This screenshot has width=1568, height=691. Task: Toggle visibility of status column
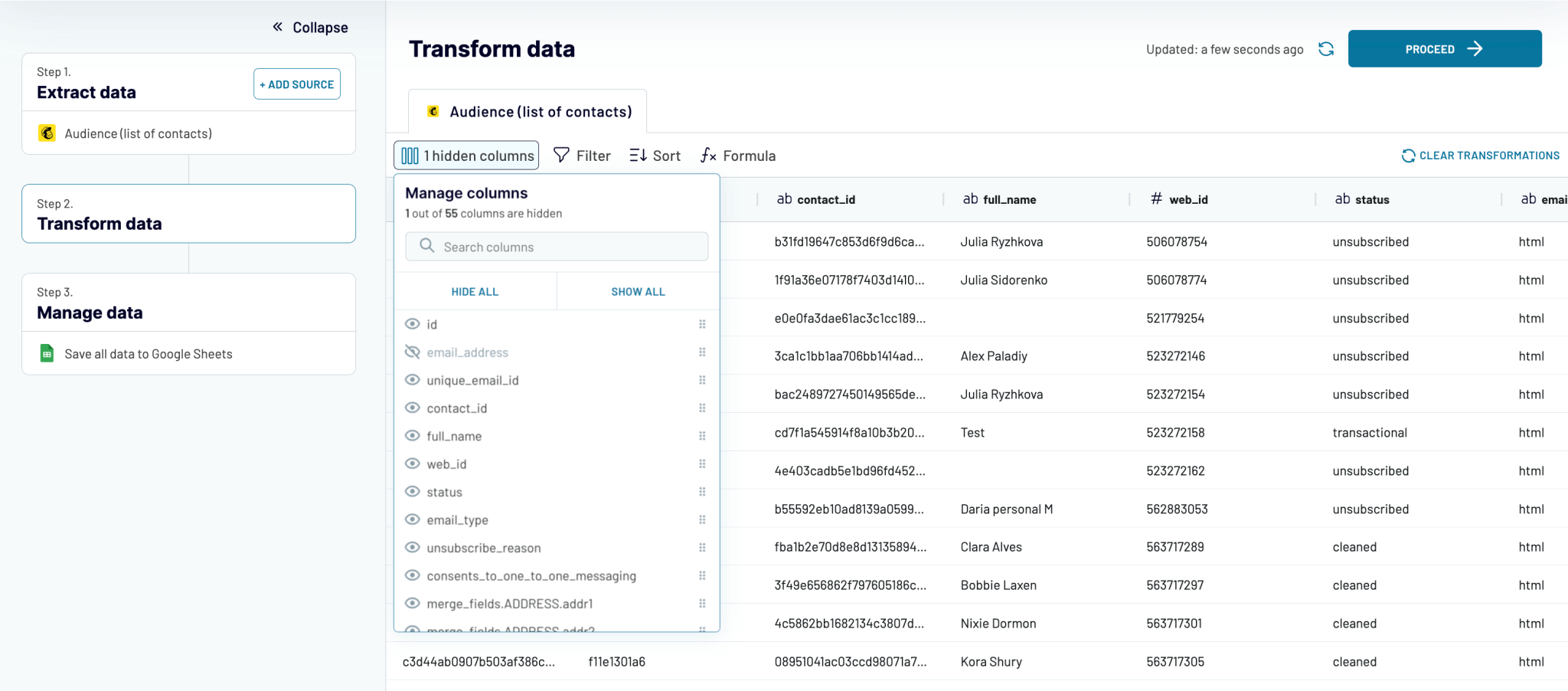(412, 491)
